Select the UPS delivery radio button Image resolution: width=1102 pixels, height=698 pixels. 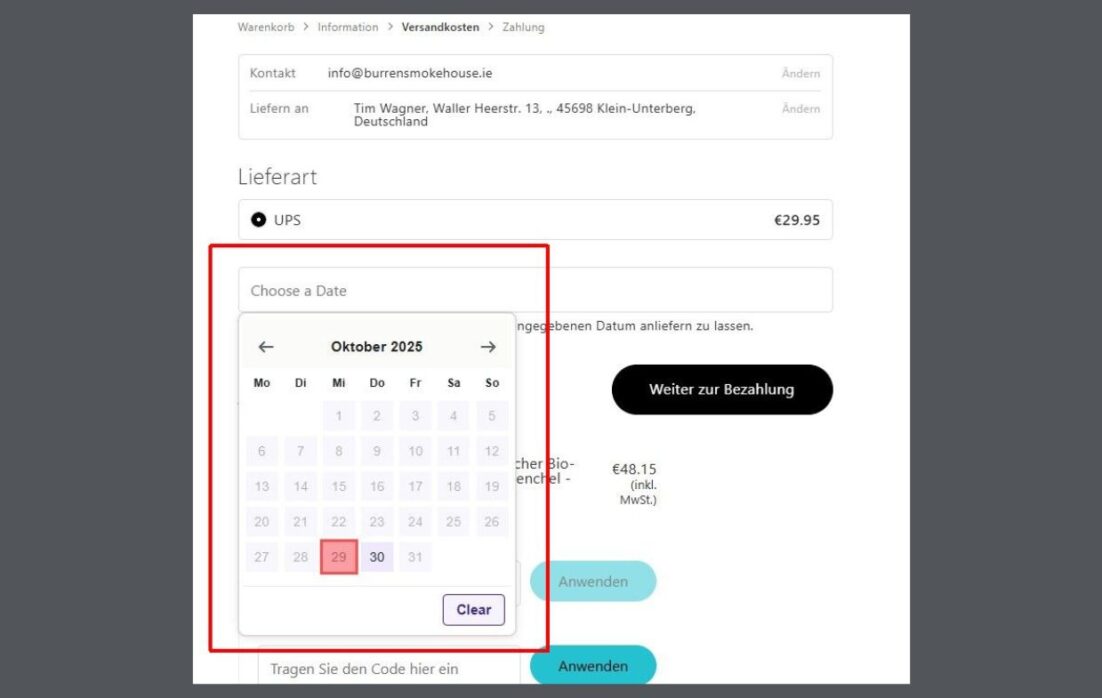[259, 220]
